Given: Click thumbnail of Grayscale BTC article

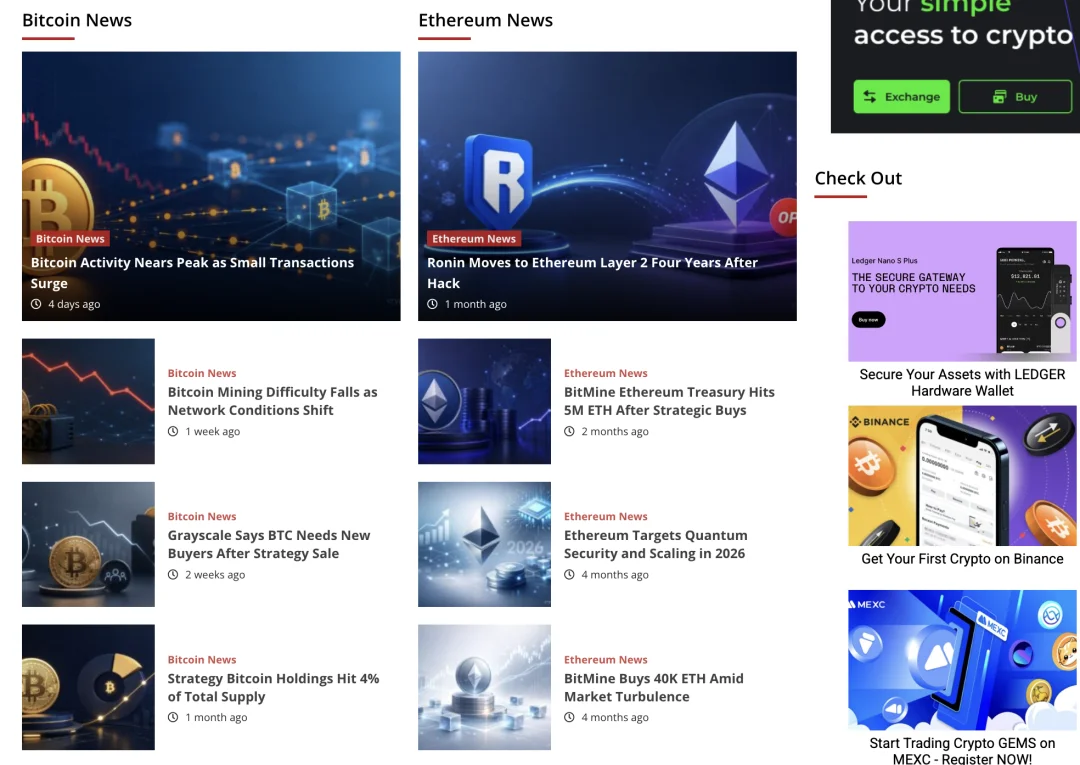Looking at the screenshot, I should click(88, 544).
